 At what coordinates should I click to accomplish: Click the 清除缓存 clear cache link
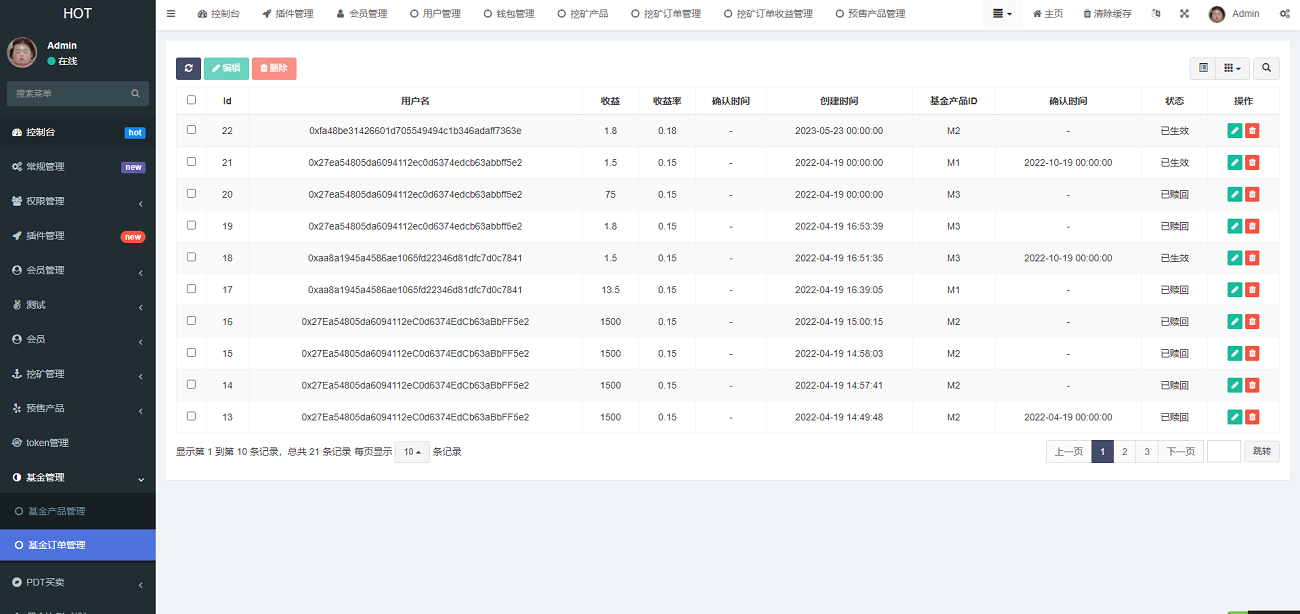click(1108, 14)
